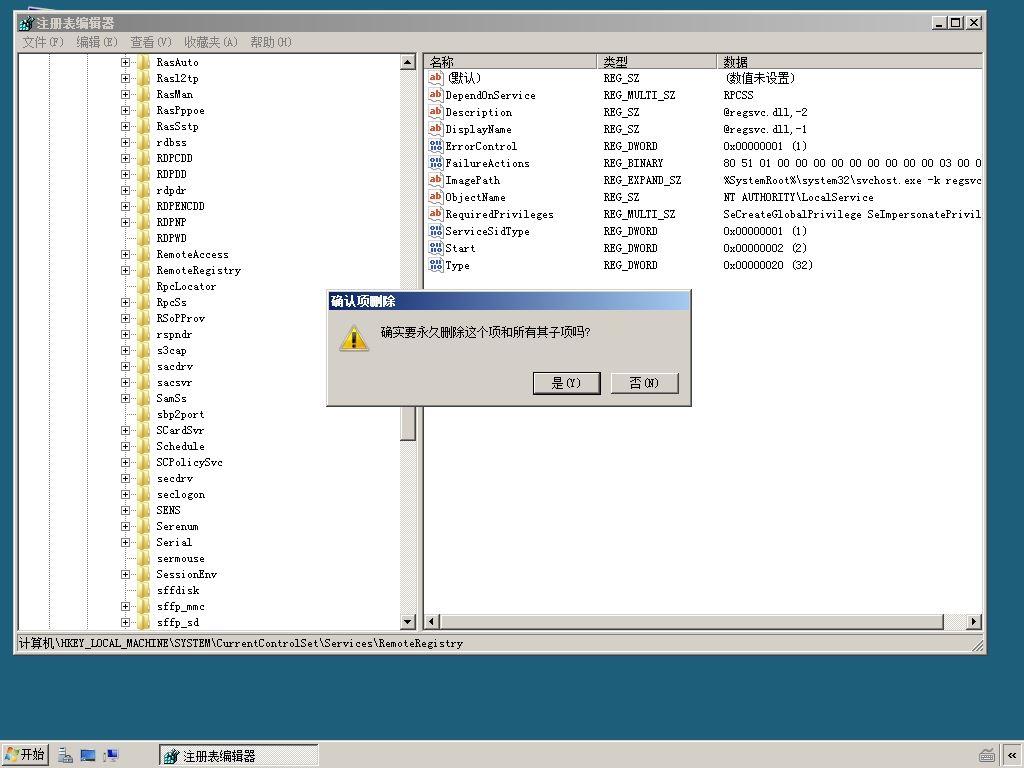This screenshot has height=768, width=1024.
Task: Select the RDPWD tree item
Action: [171, 238]
